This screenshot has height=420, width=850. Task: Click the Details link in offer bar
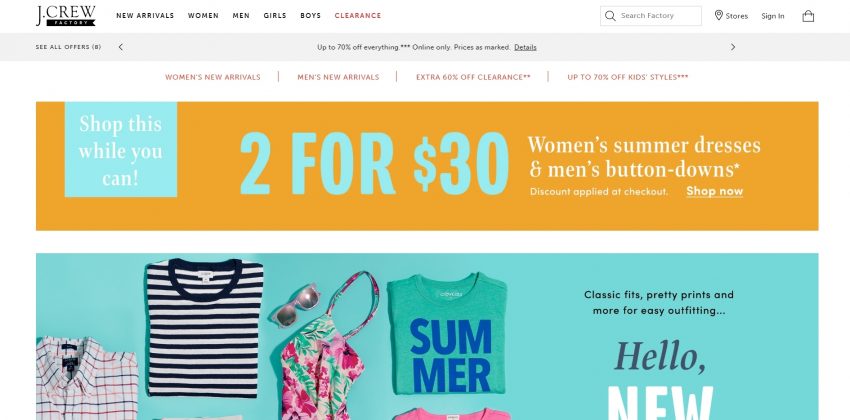point(525,47)
